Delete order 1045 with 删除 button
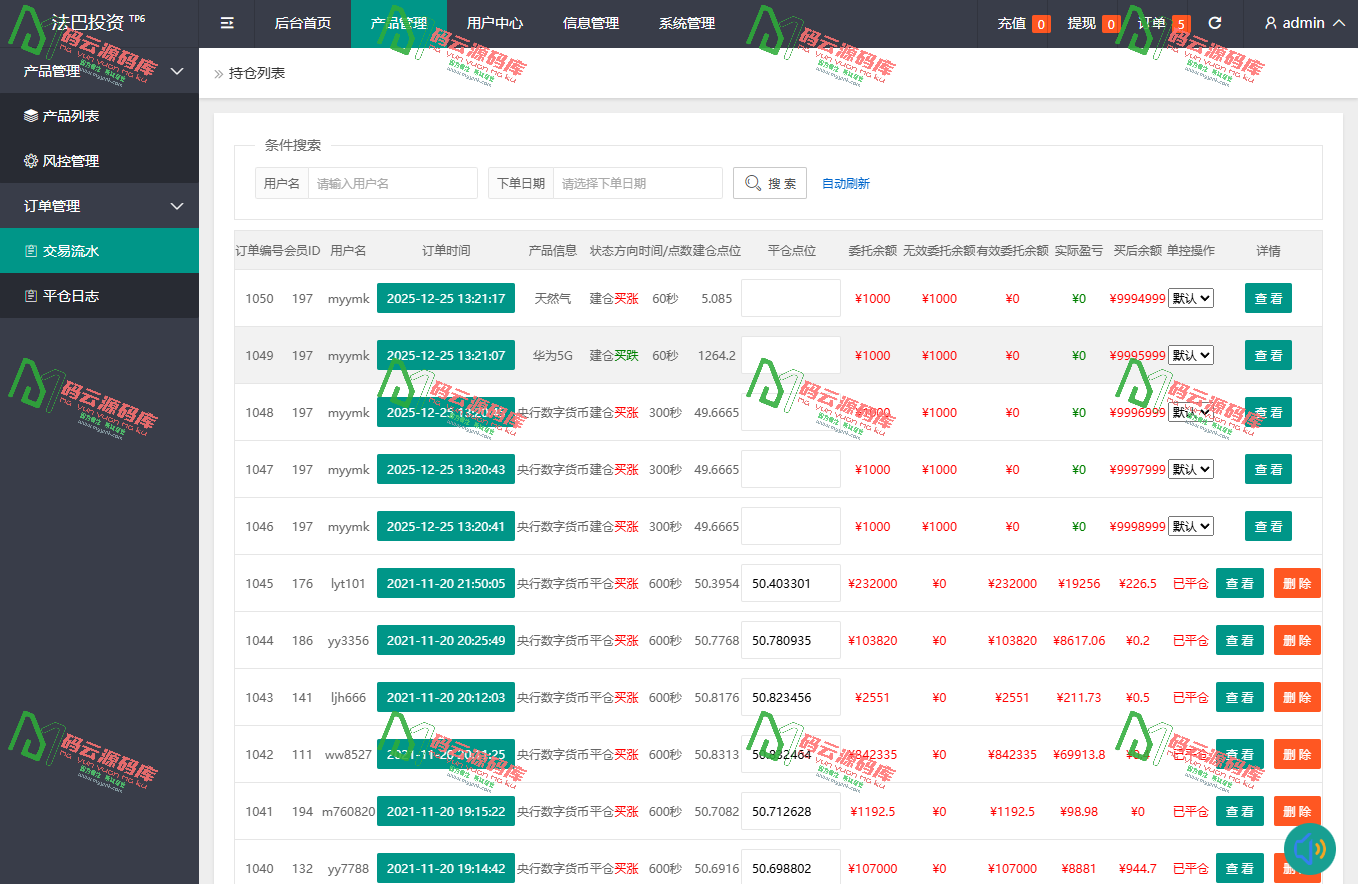This screenshot has height=884, width=1358. coord(1296,583)
